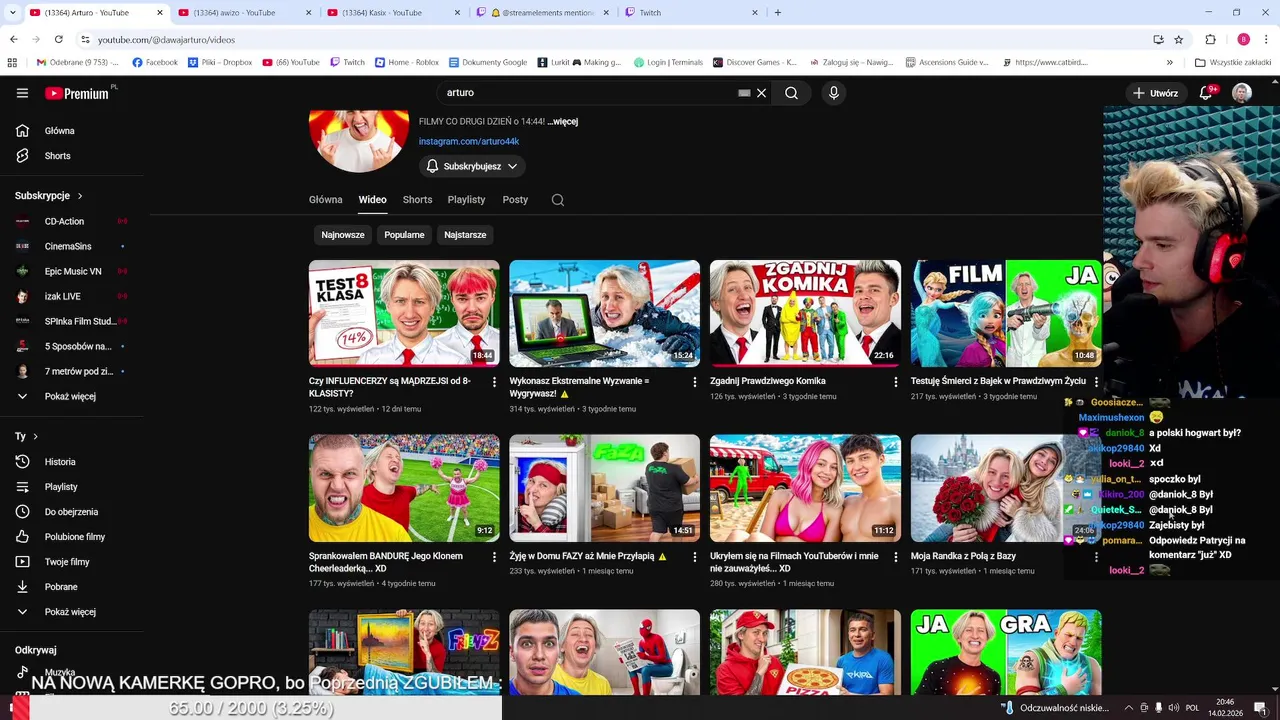Open the Utwórz create menu

click(1155, 93)
